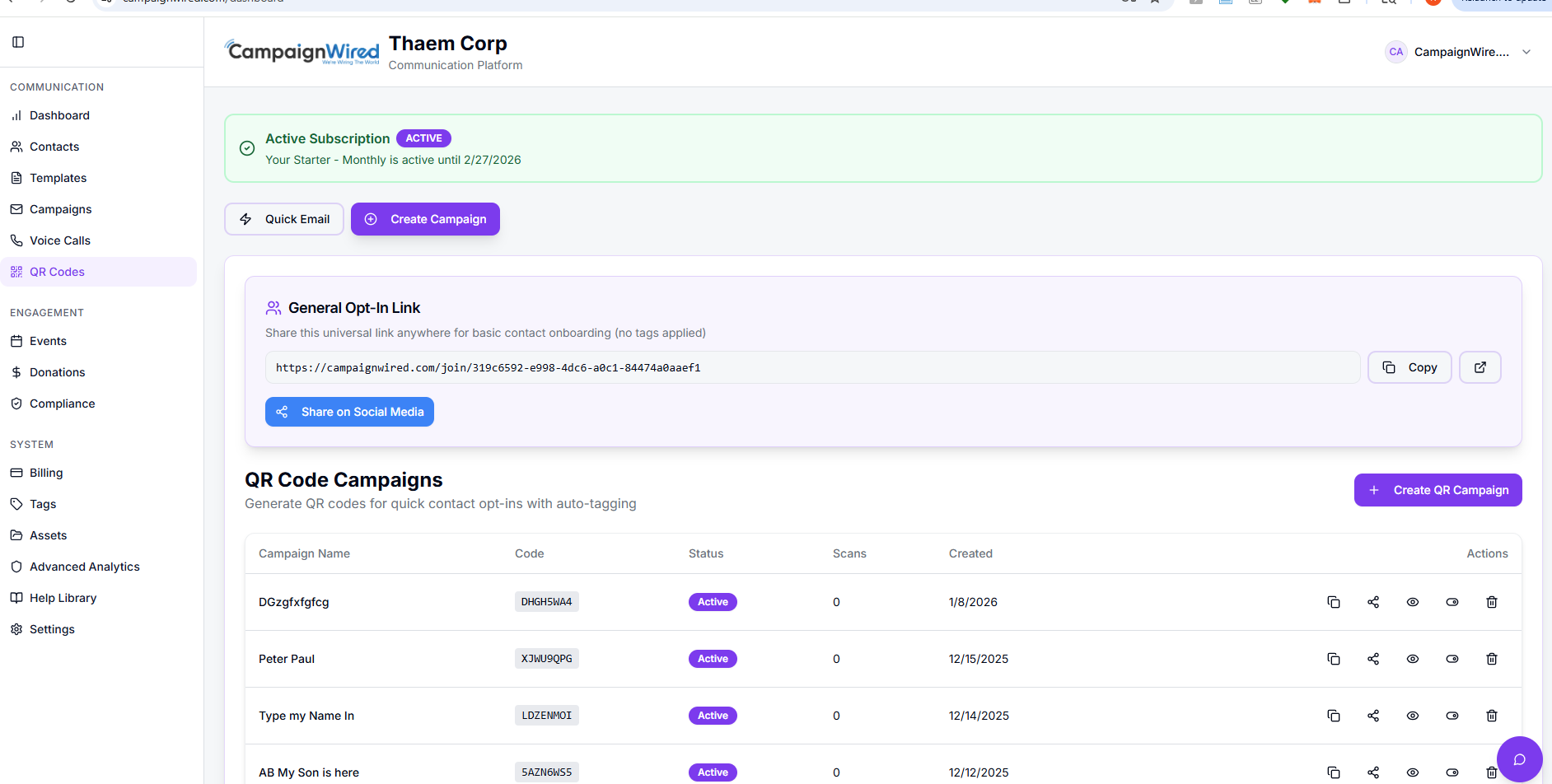Viewport: 1552px width, 784px height.
Task: Open the opt-in link in new tab icon
Action: 1480,367
